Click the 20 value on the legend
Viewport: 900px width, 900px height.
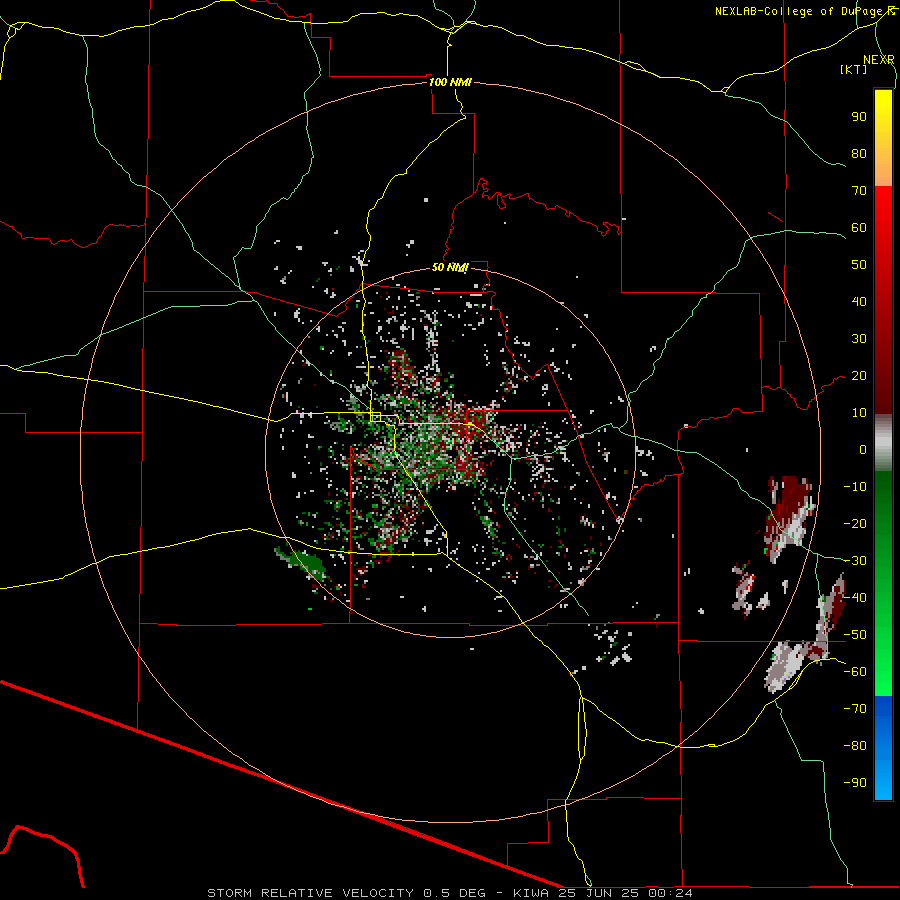[x=859, y=376]
